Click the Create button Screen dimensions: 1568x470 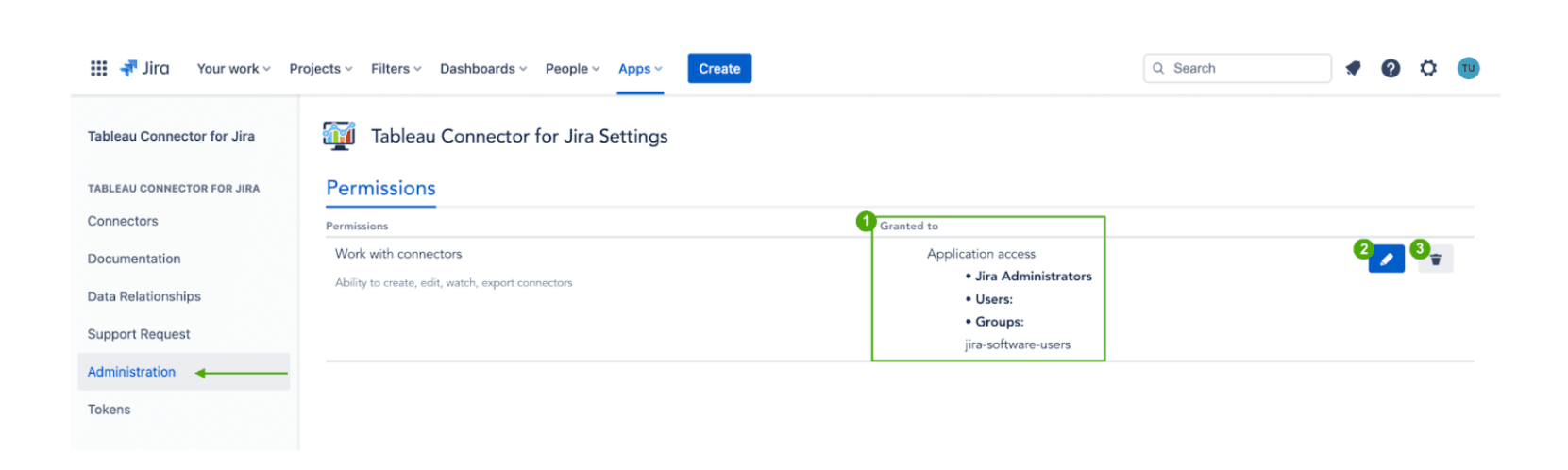pos(719,69)
